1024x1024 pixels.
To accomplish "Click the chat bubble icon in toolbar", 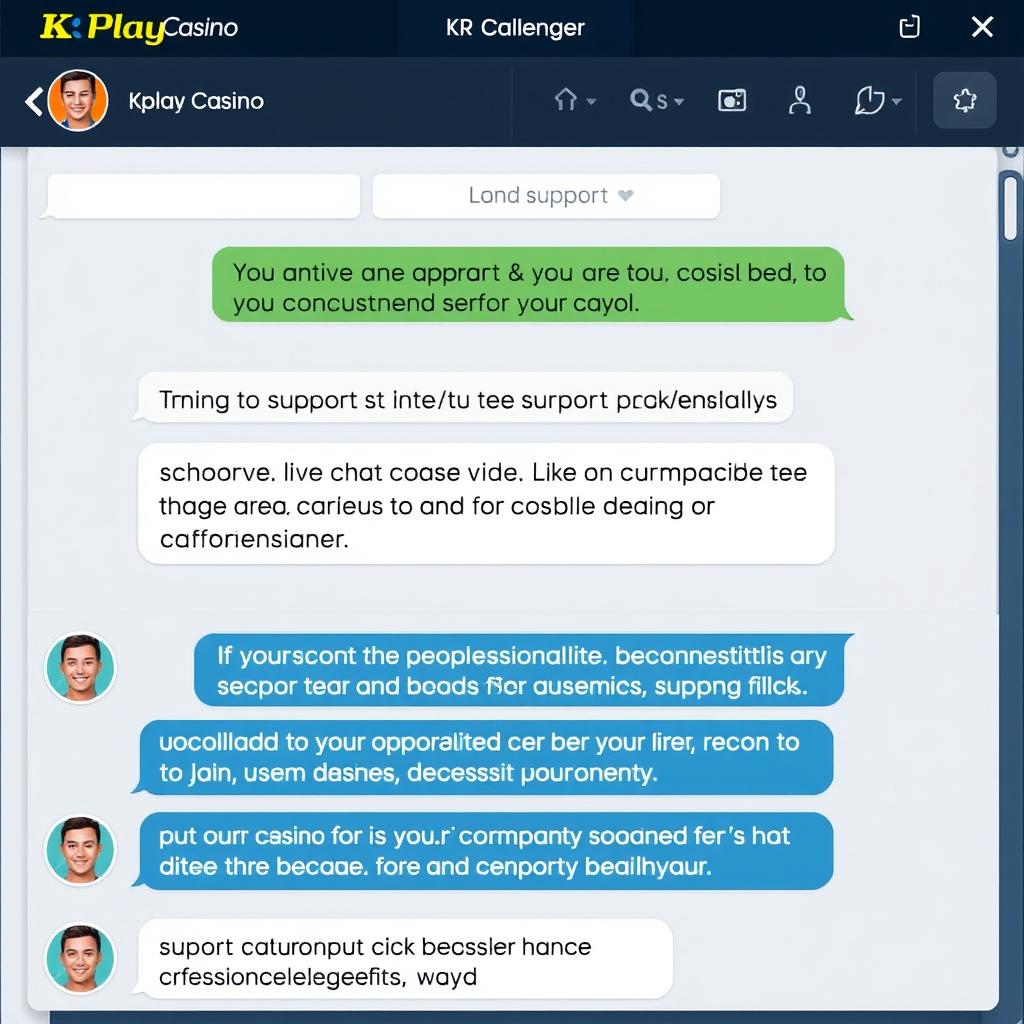I will pos(869,101).
